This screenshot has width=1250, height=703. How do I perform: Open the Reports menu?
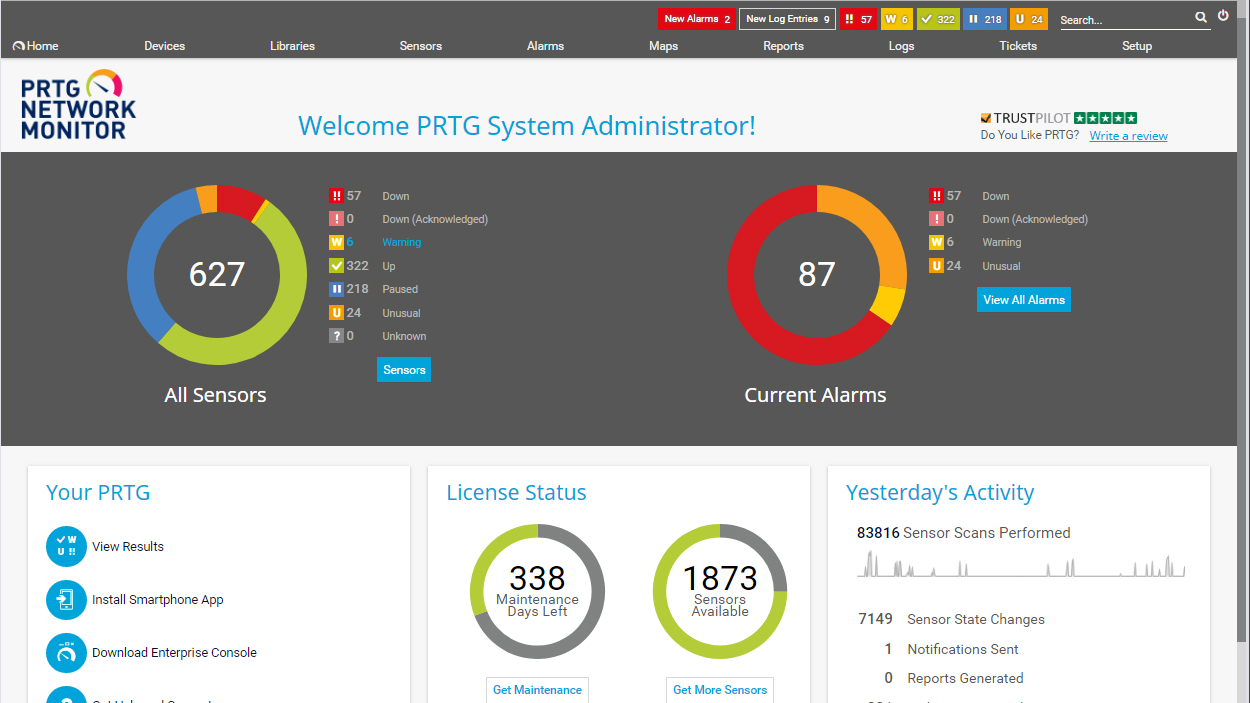click(783, 46)
